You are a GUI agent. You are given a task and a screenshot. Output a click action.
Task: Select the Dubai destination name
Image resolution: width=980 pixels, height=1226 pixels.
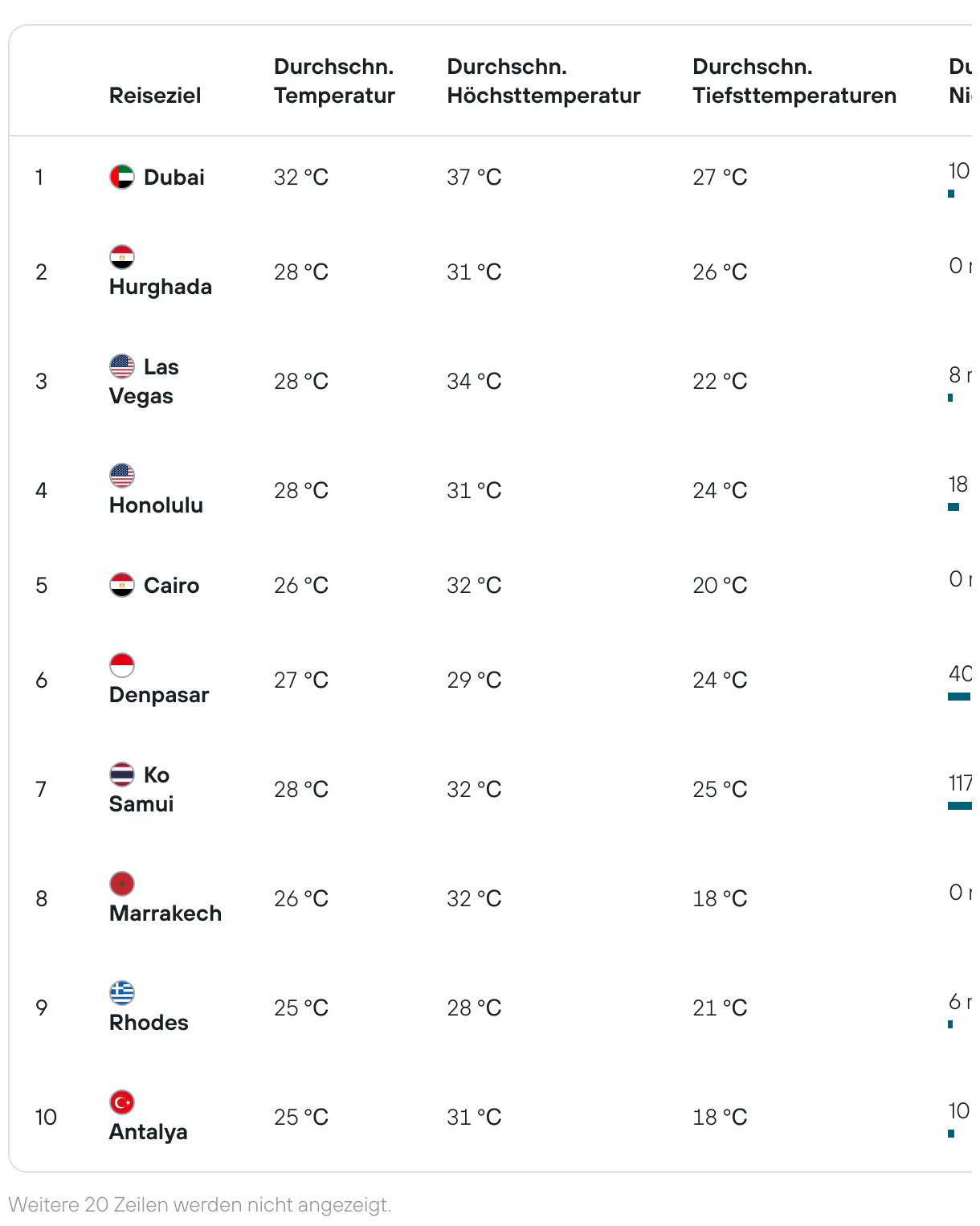[174, 177]
